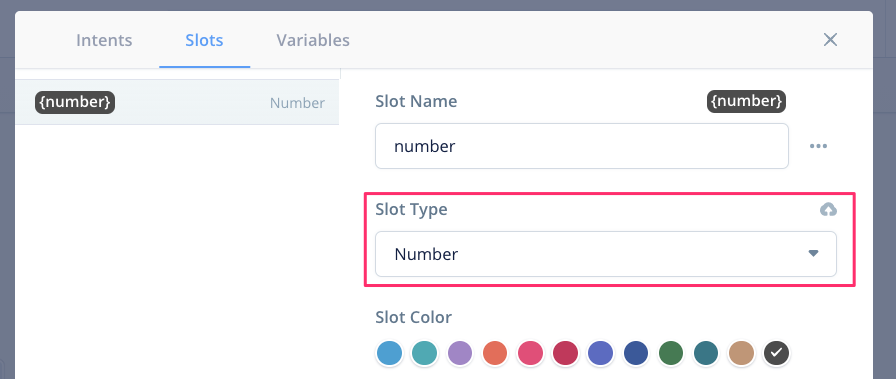Open the Slot Type dropdown showing Number
896x379 pixels.
606,254
